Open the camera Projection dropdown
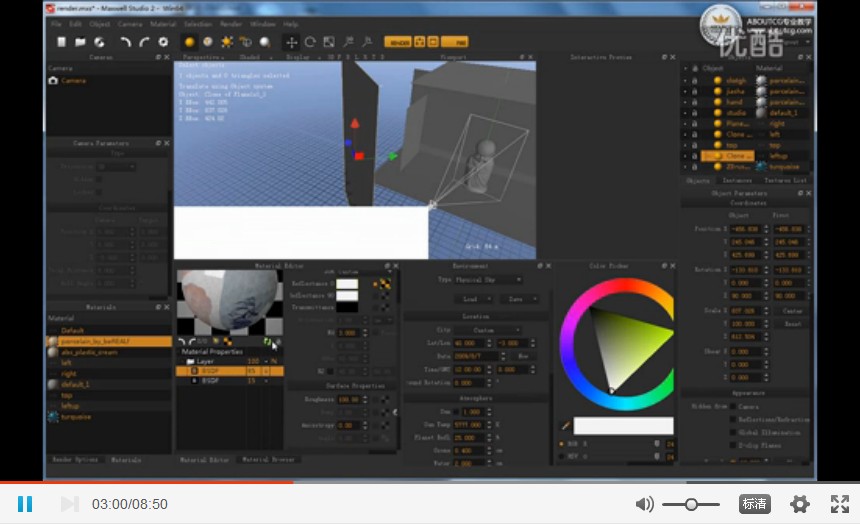Image resolution: width=860 pixels, height=524 pixels. pyautogui.click(x=116, y=166)
